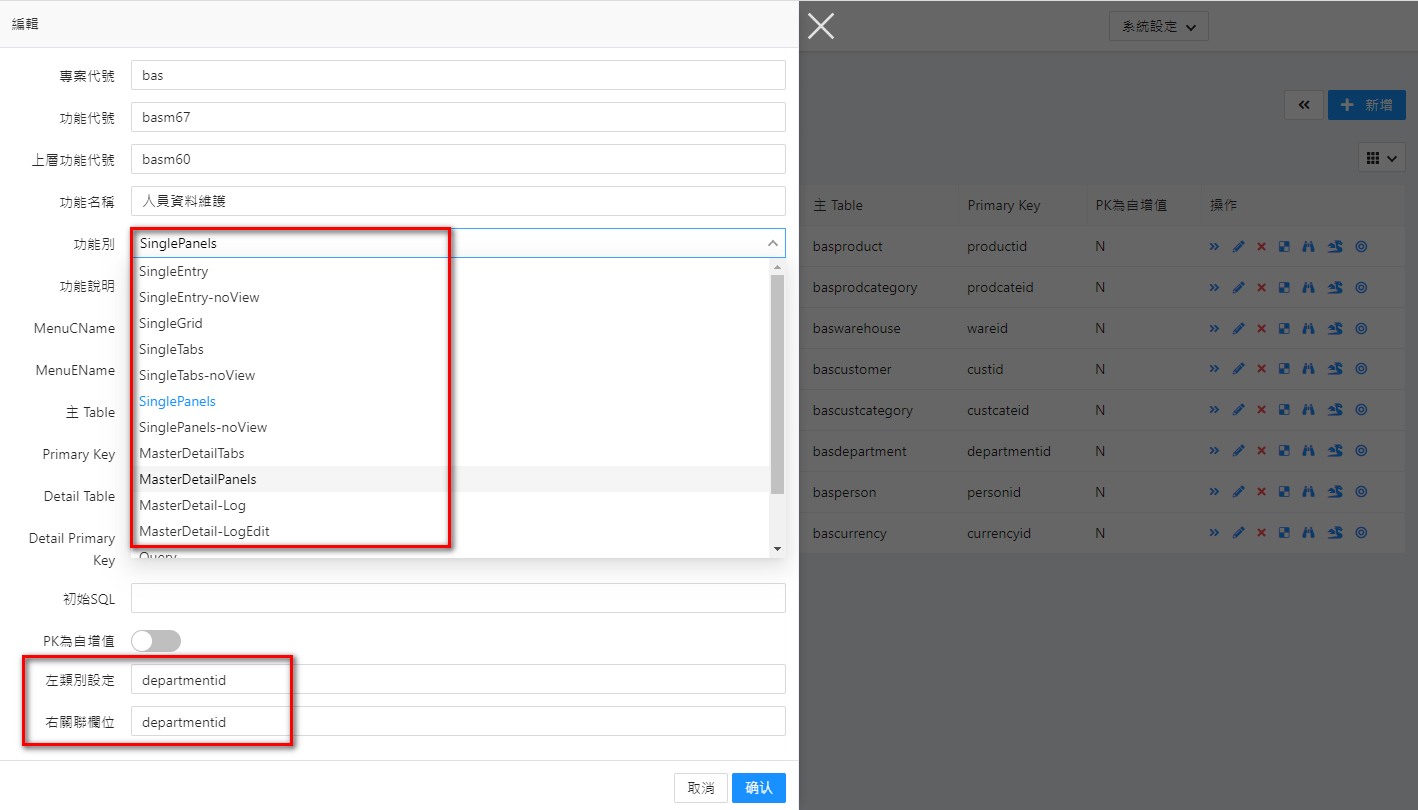This screenshot has height=810, width=1418.
Task: Click the pencil edit icon for basproduct
Action: pyautogui.click(x=1238, y=246)
